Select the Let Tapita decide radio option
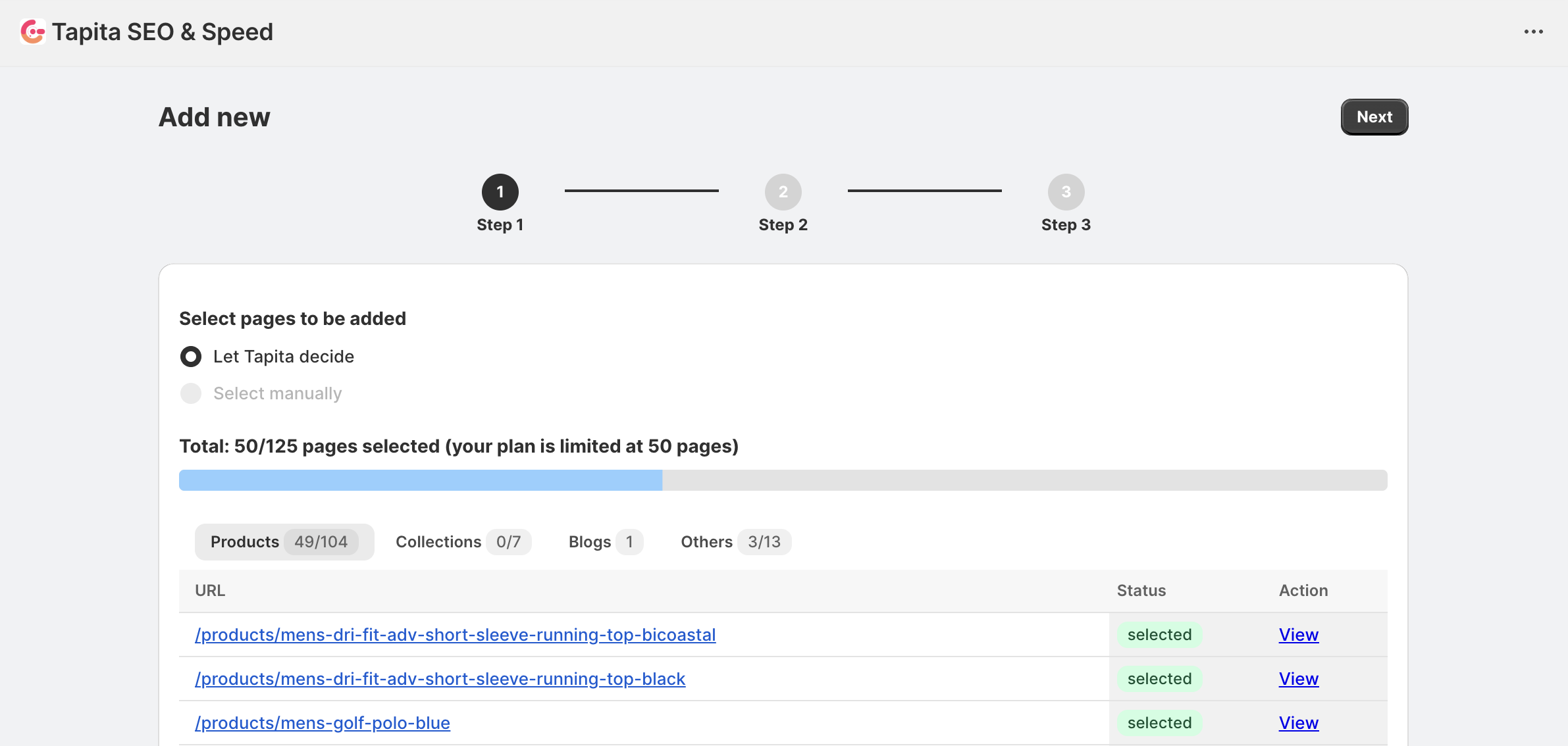 [x=191, y=357]
